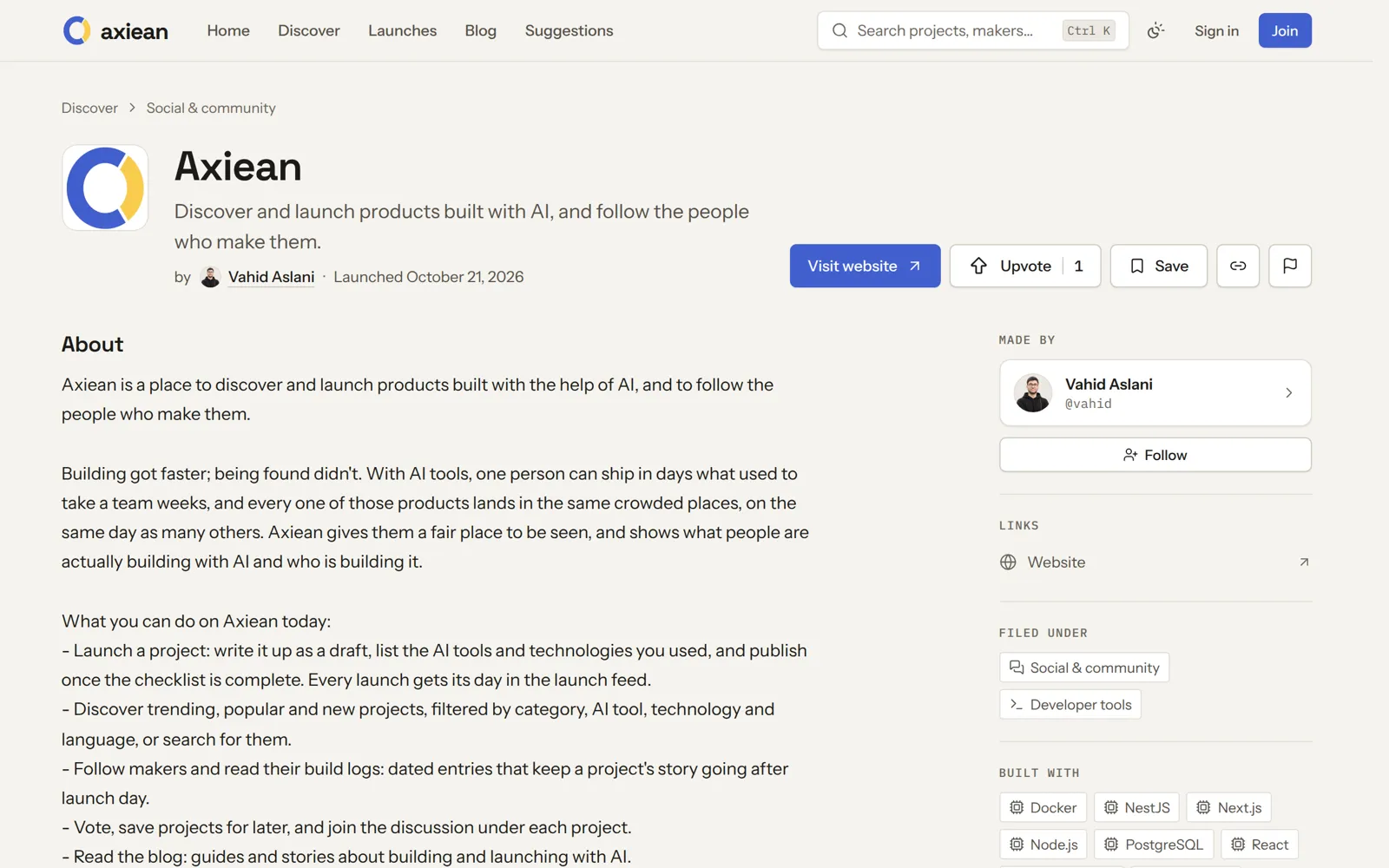Click the PostgreSQL technology tag

(1154, 845)
